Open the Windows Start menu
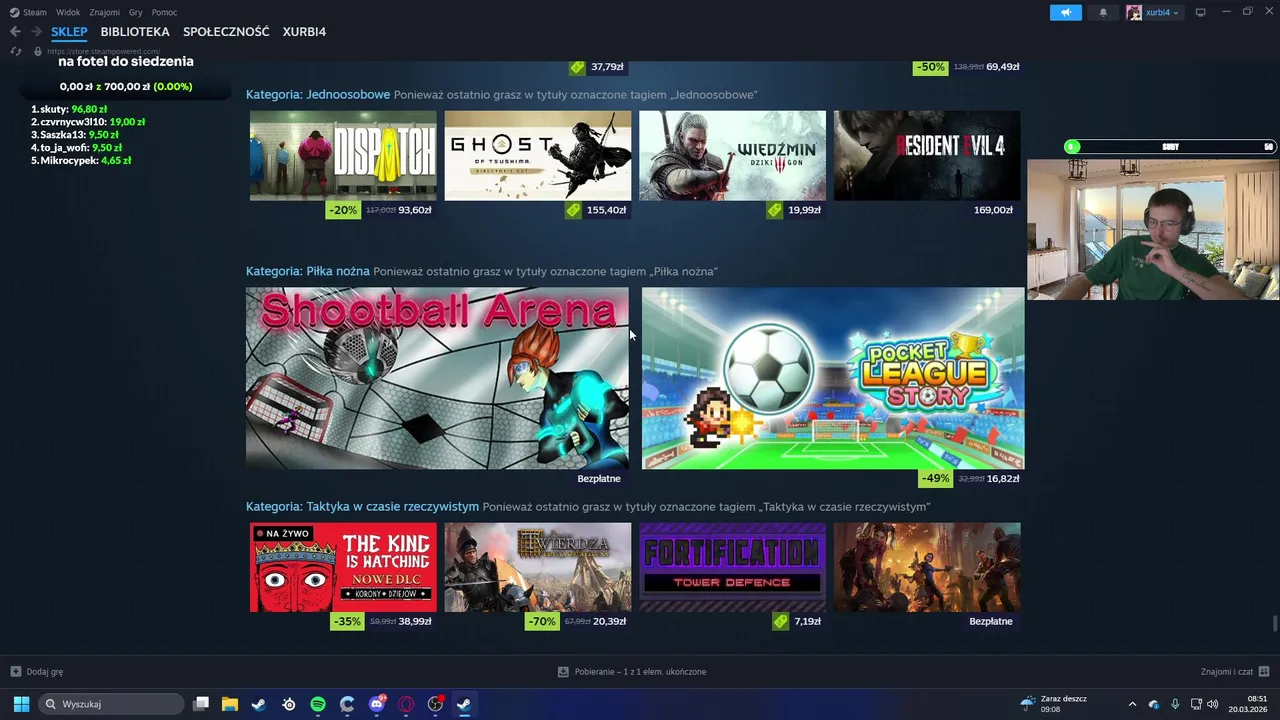 21,704
